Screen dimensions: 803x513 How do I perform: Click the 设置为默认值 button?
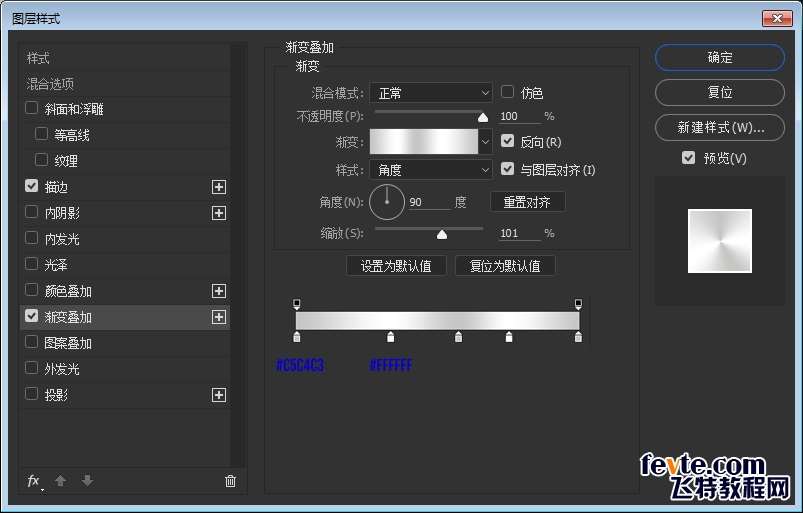[396, 266]
